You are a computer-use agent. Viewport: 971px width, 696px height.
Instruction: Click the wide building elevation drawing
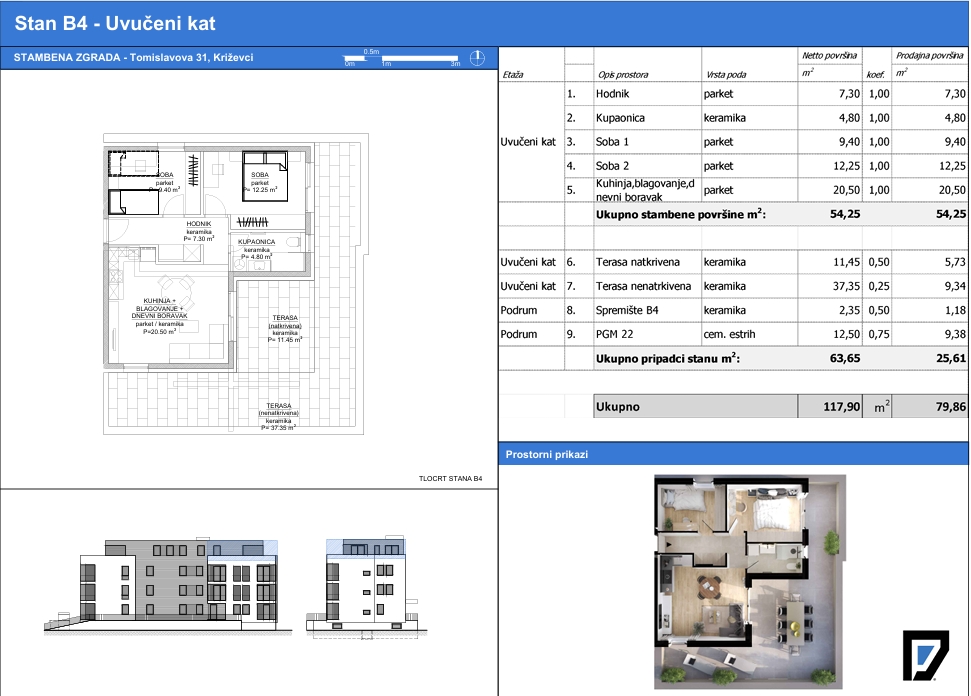[x=168, y=584]
